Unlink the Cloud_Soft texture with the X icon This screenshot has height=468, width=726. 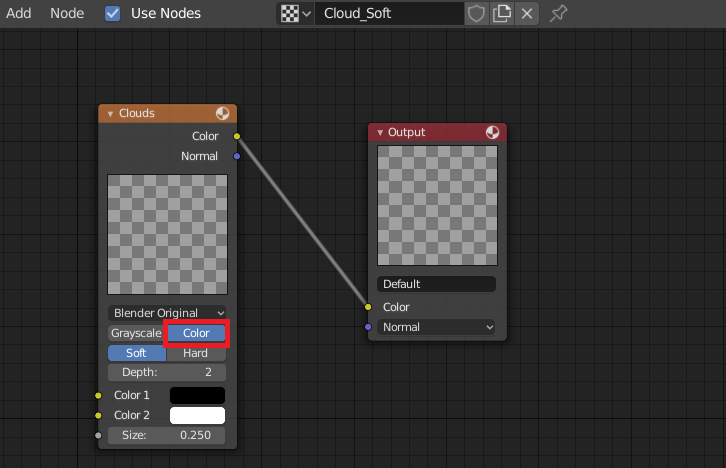point(526,13)
